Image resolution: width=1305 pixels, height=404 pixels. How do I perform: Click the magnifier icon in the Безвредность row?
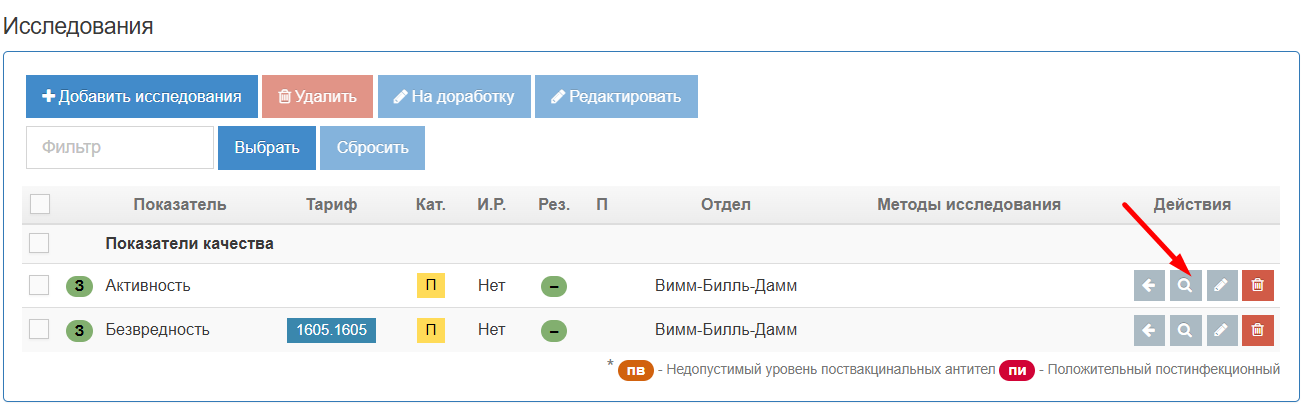[x=1185, y=330]
